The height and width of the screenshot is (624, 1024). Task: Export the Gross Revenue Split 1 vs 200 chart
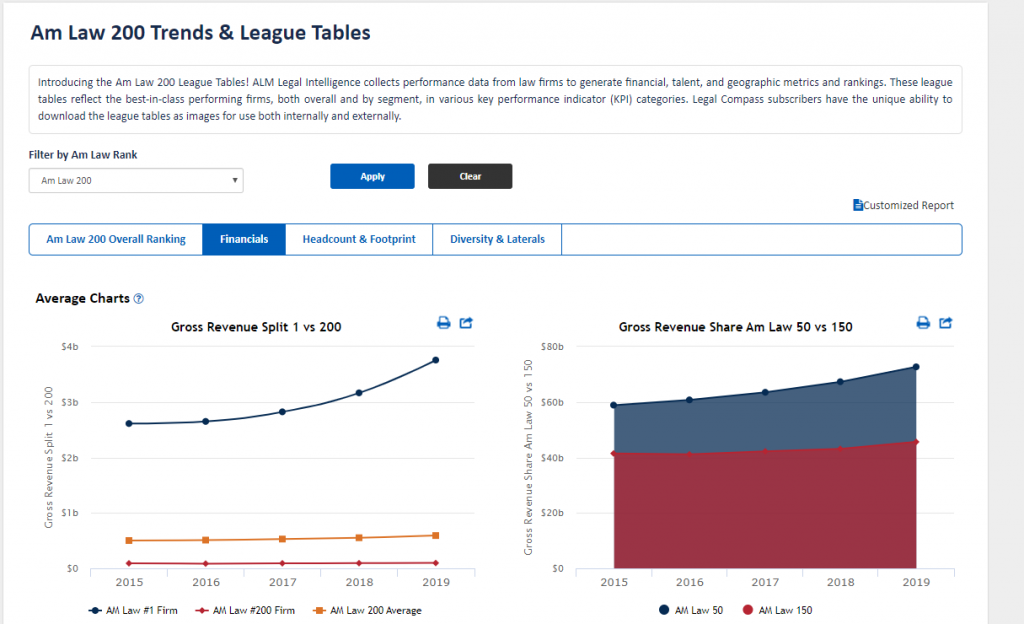click(466, 322)
